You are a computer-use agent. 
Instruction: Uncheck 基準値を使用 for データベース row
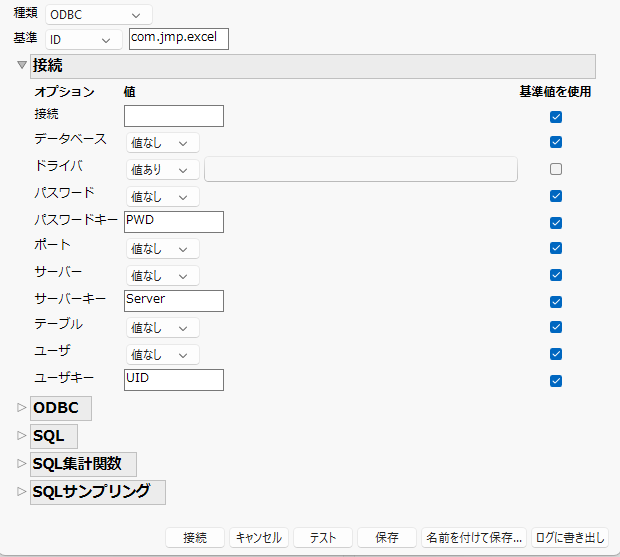pos(556,142)
